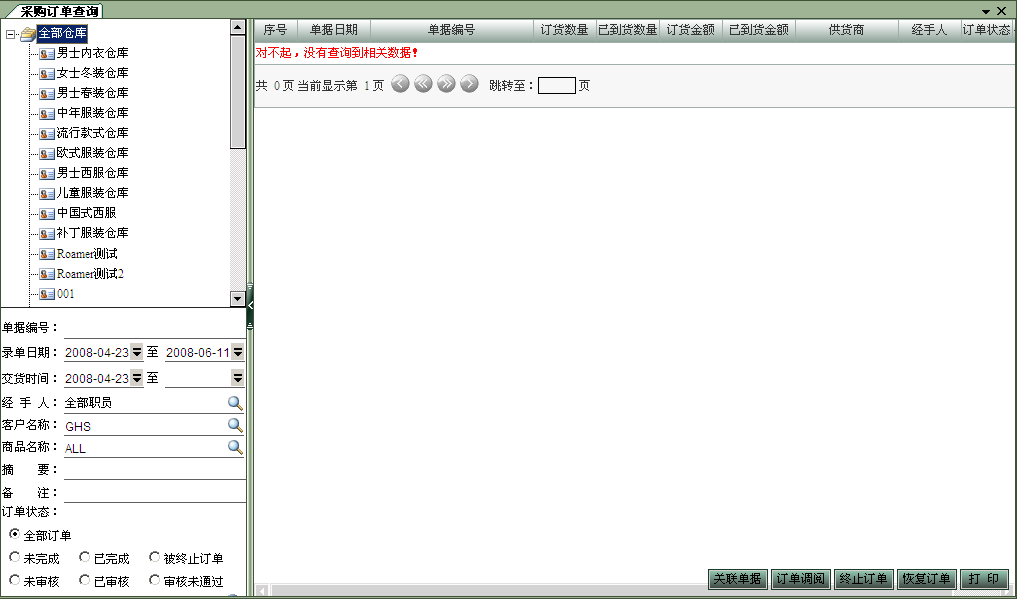Open 交货时间 end date dropdown
The image size is (1017, 599).
237,378
